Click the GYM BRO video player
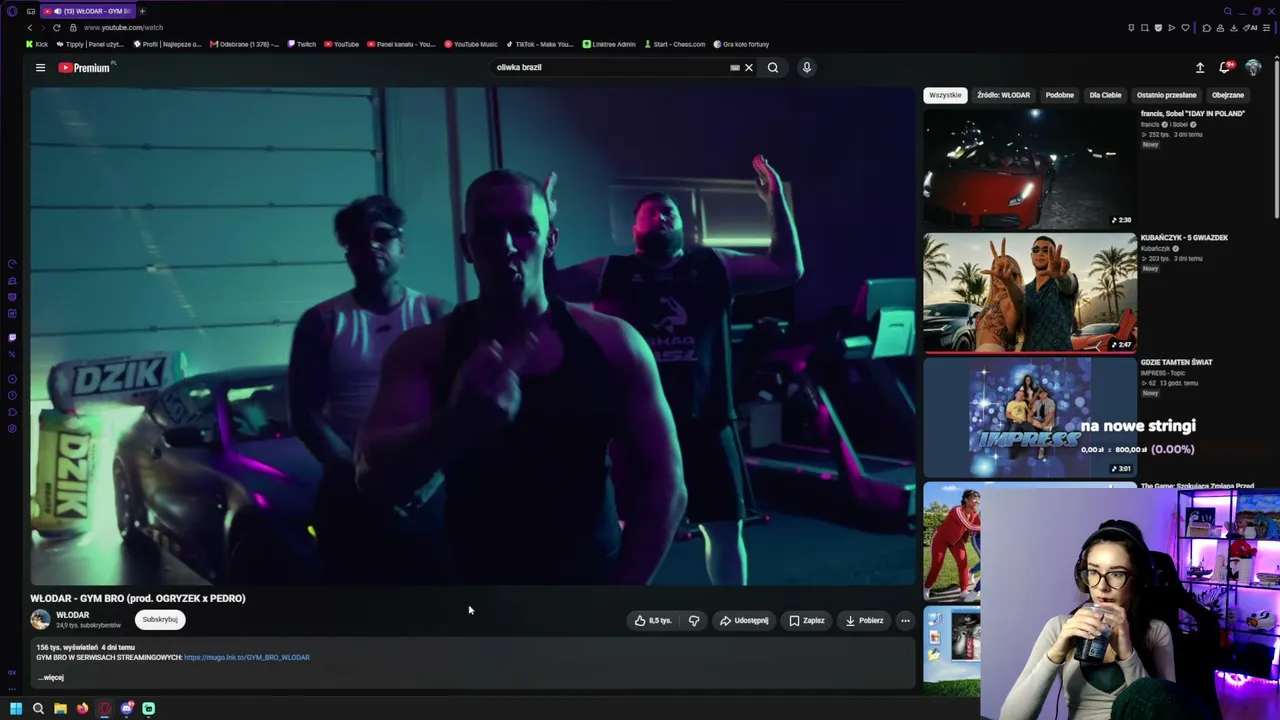This screenshot has width=1280, height=720. pyautogui.click(x=472, y=336)
